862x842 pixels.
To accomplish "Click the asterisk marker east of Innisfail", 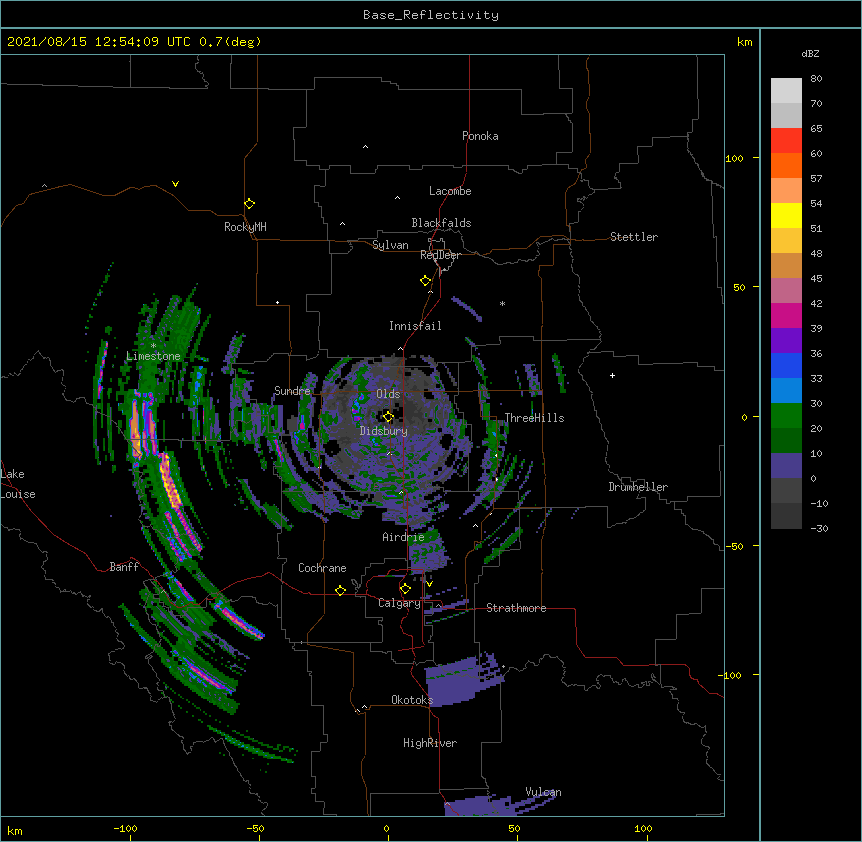I will (x=502, y=303).
